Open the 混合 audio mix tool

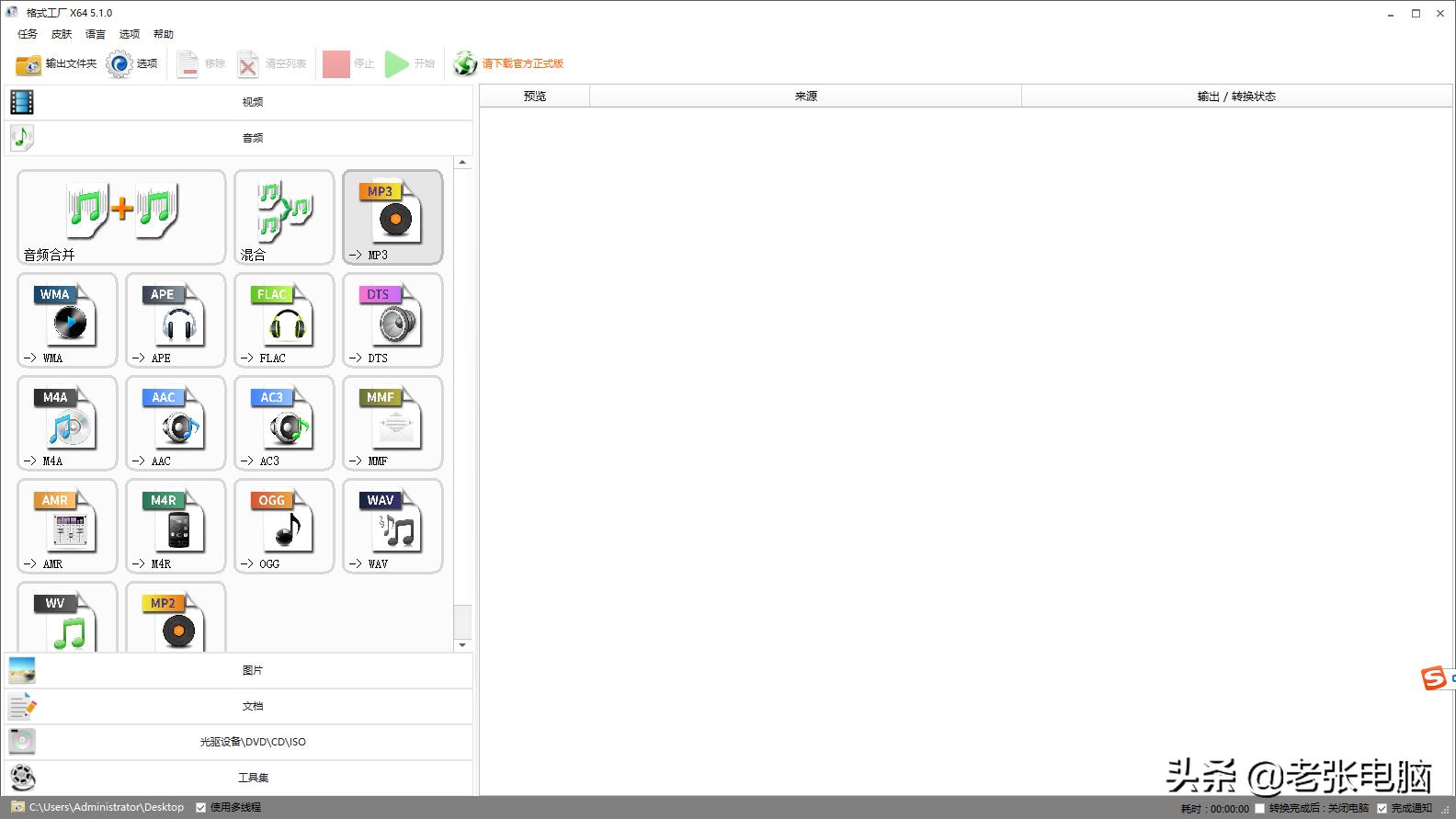point(284,217)
